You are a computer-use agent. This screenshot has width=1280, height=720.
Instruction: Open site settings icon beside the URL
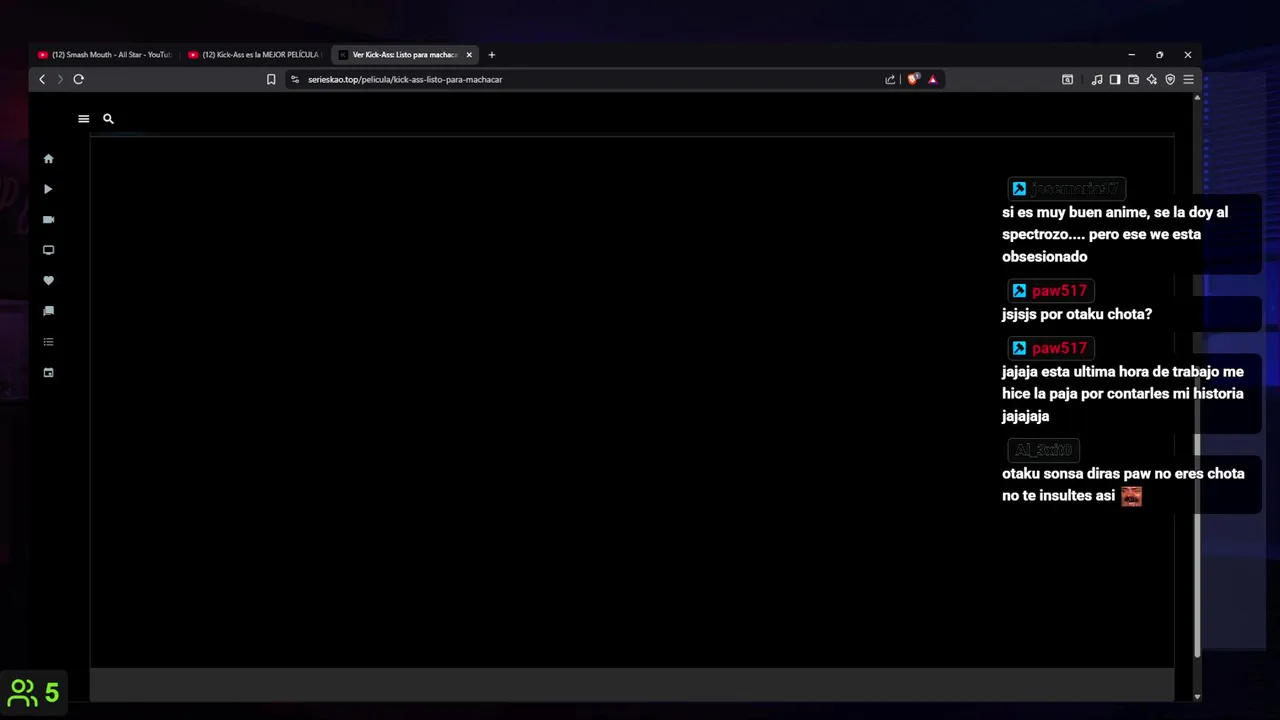coord(294,79)
